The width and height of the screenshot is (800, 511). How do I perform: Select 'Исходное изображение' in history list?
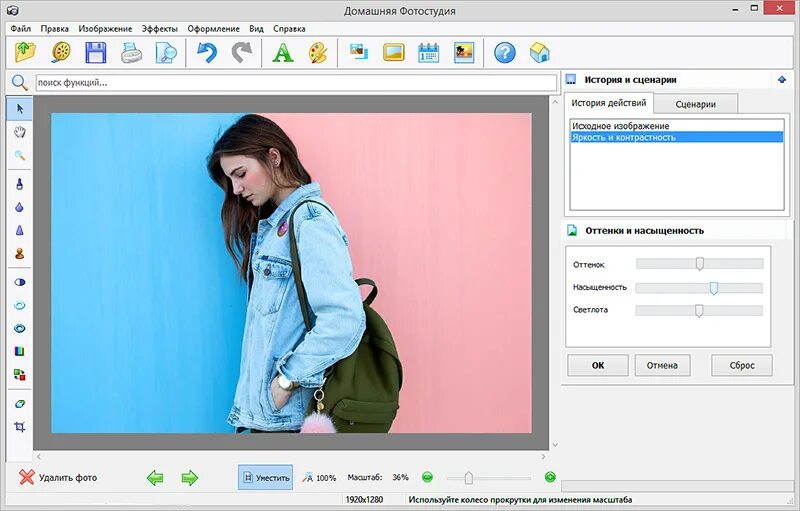click(620, 126)
